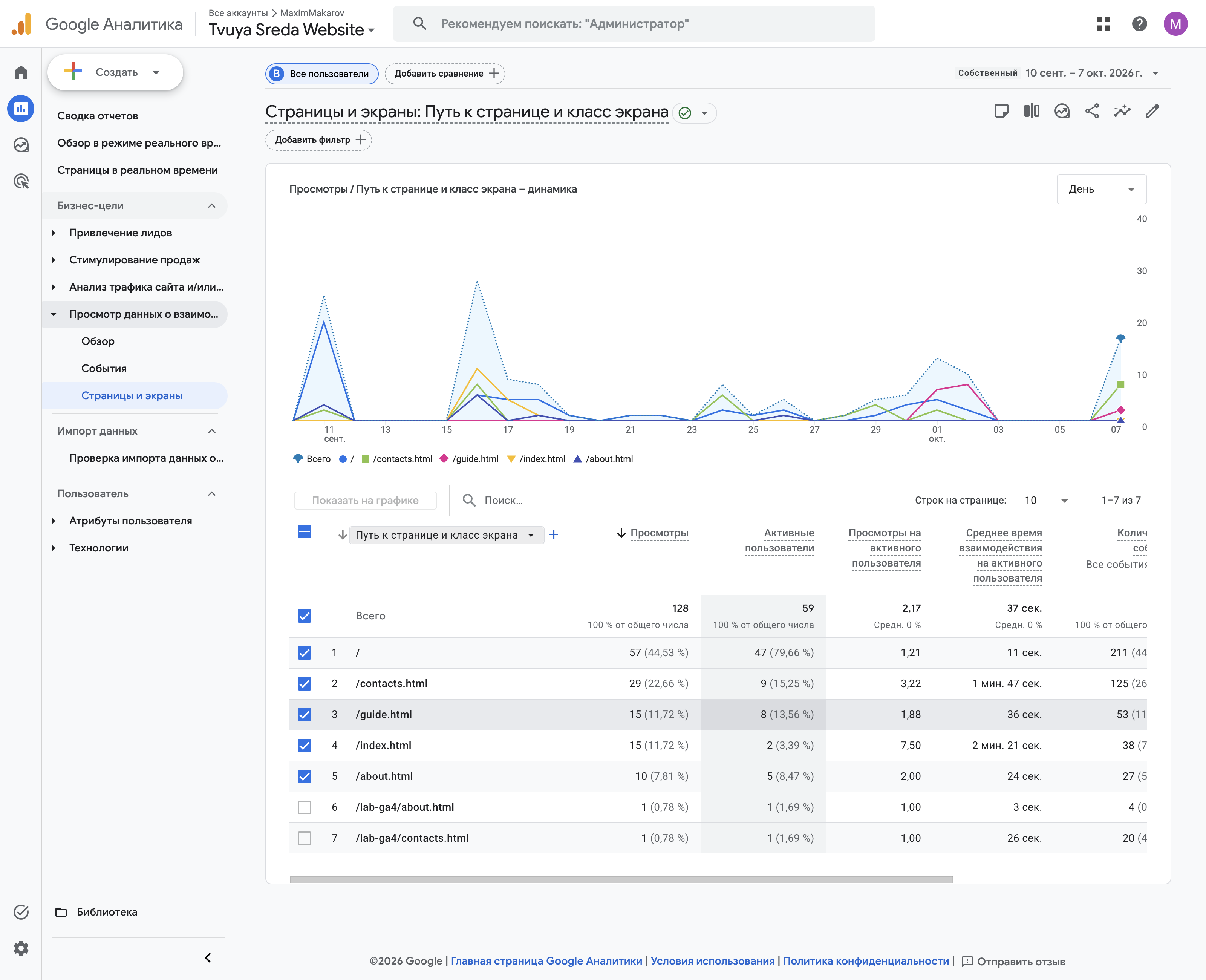Click the compare columns icon
Viewport: 1206px width, 980px height.
pyautogui.click(x=1032, y=111)
